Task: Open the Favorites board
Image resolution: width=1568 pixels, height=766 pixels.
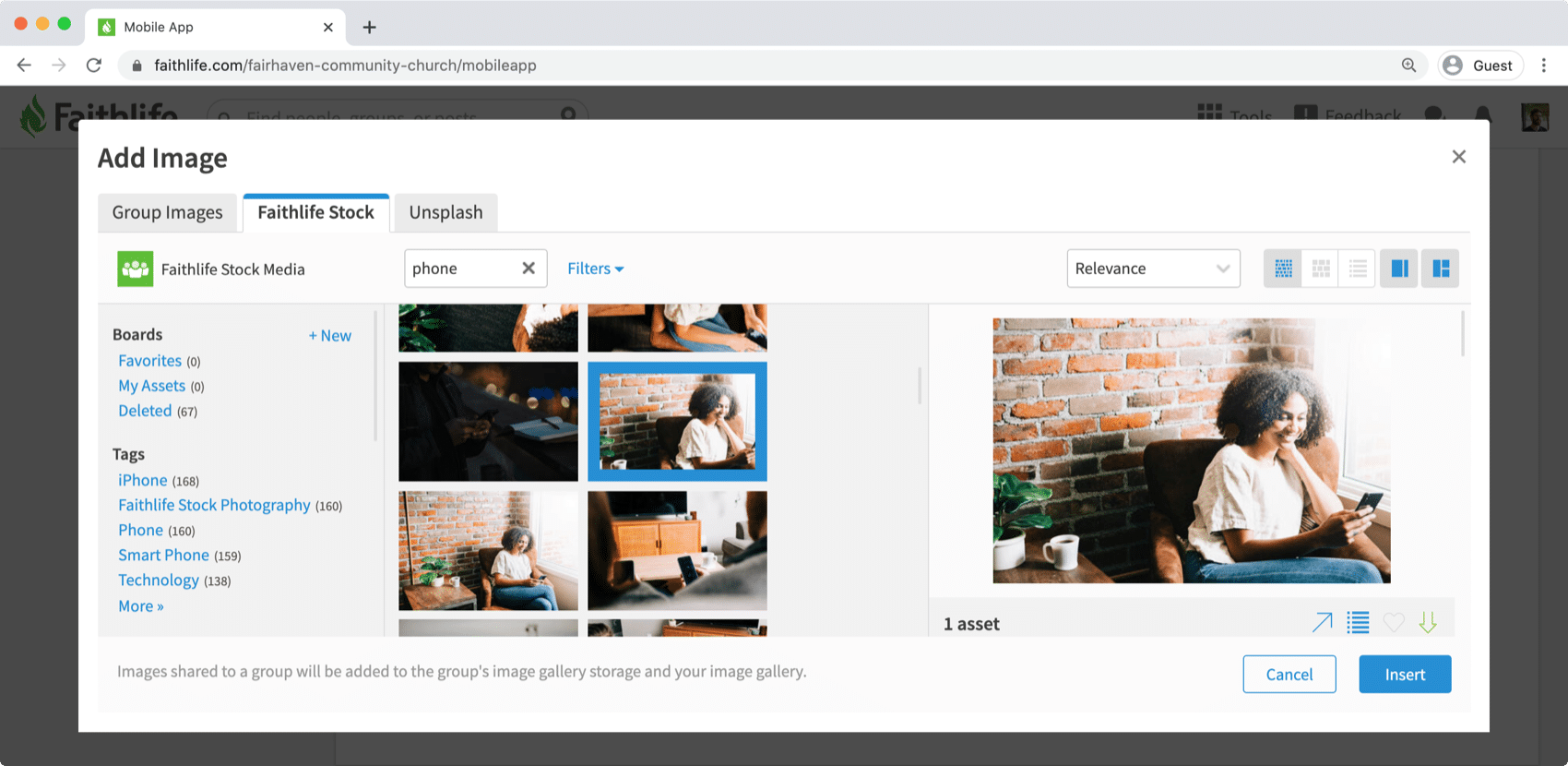Action: tap(149, 361)
